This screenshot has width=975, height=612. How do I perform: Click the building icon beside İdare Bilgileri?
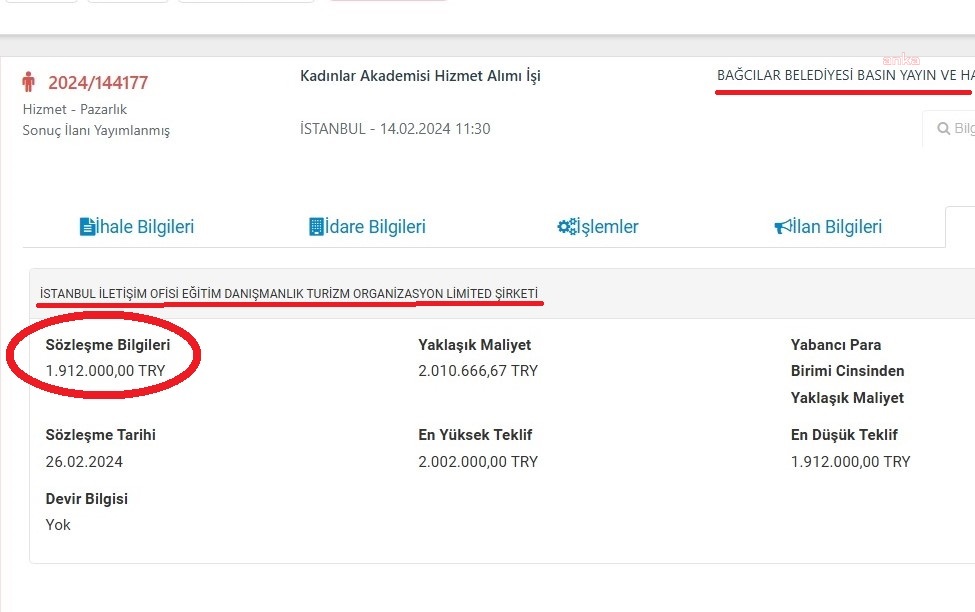point(316,226)
